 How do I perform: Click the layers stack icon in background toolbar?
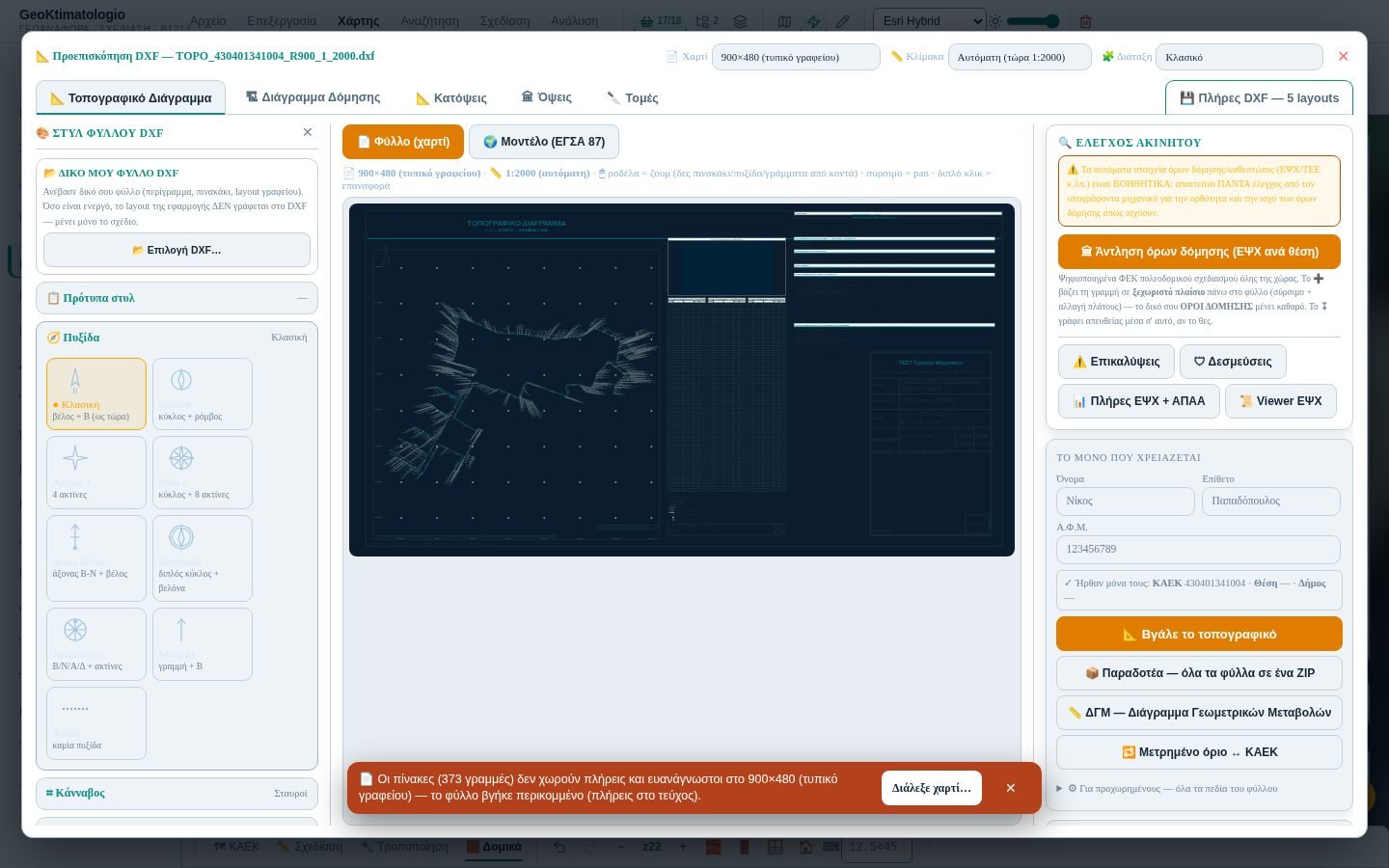740,21
